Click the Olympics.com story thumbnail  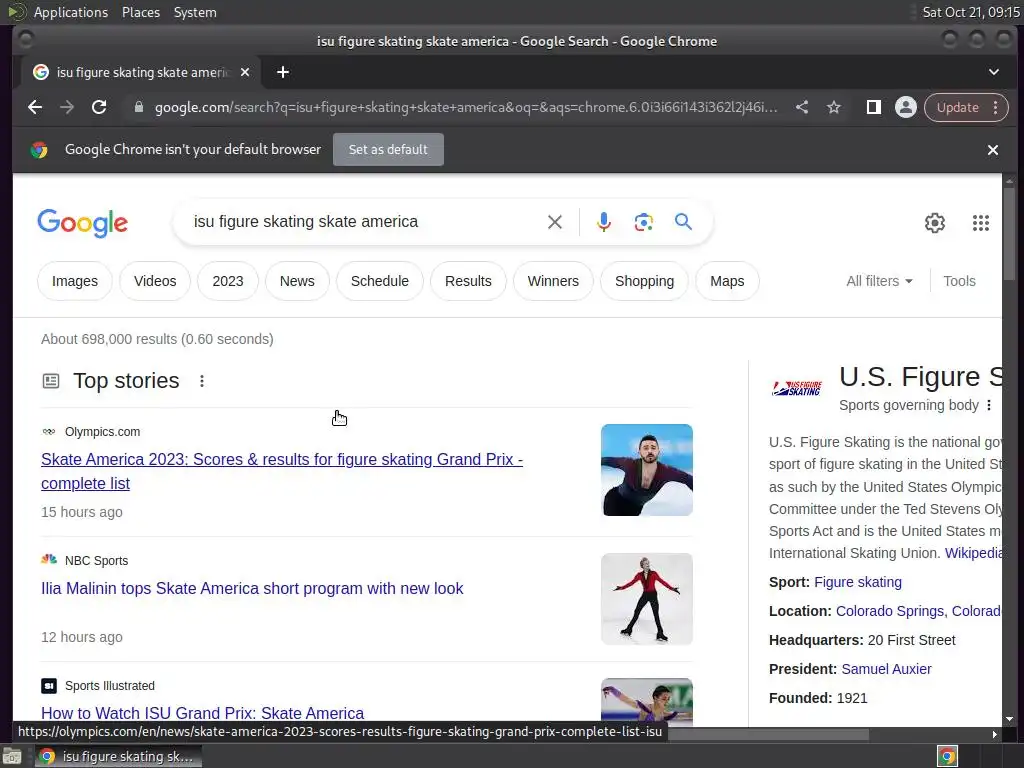coord(647,470)
